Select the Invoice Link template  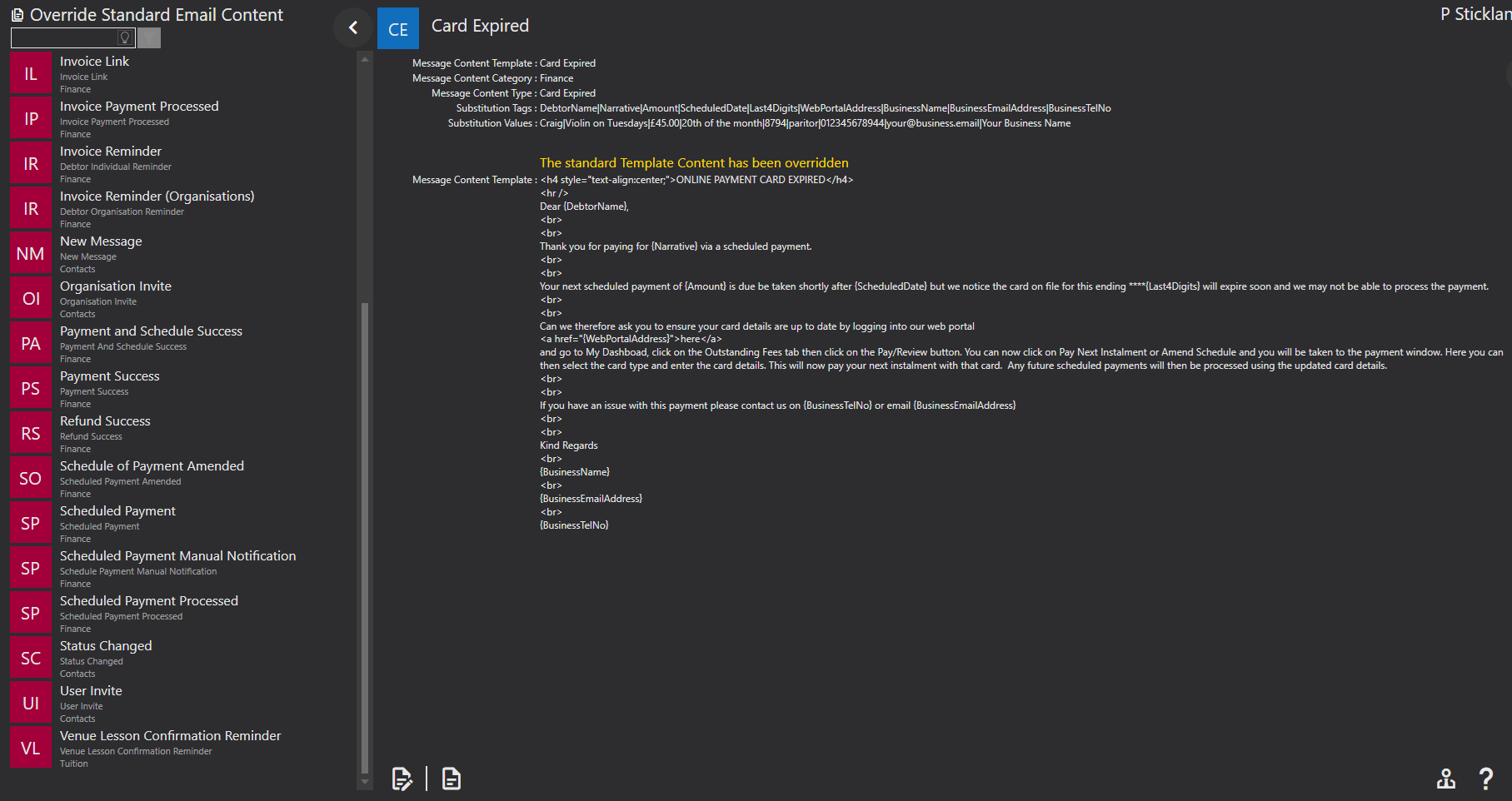(182, 73)
